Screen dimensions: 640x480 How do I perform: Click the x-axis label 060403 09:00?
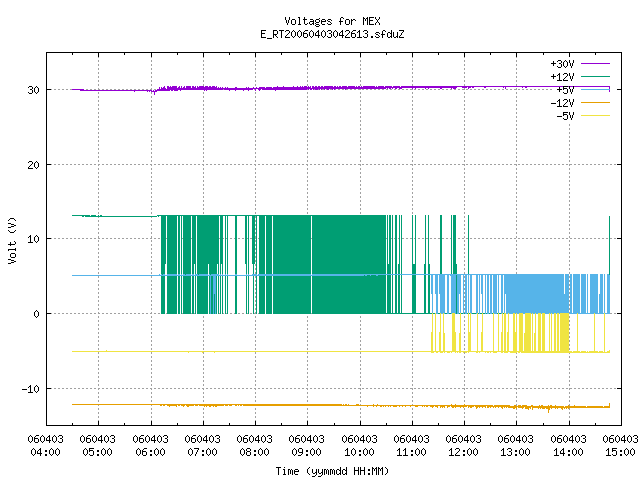307,446
